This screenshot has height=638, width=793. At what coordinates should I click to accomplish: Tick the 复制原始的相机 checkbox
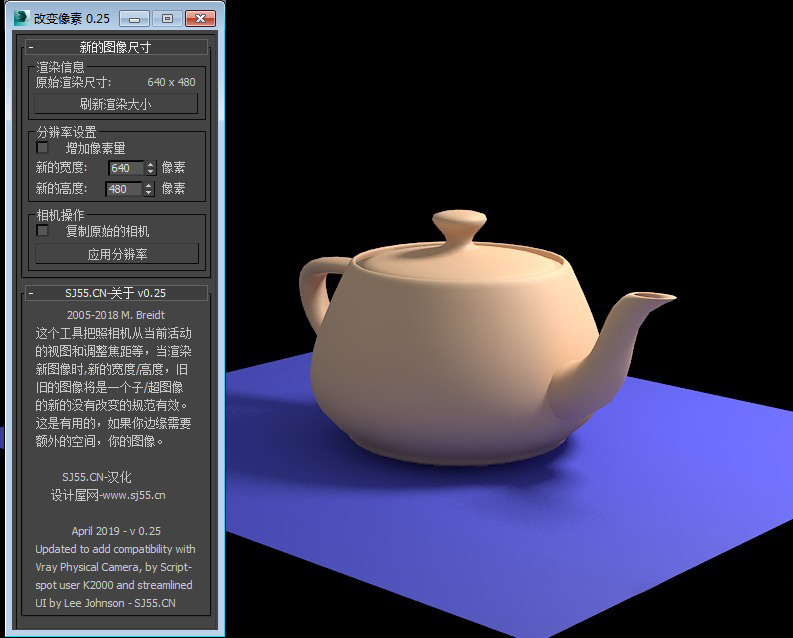pos(42,231)
